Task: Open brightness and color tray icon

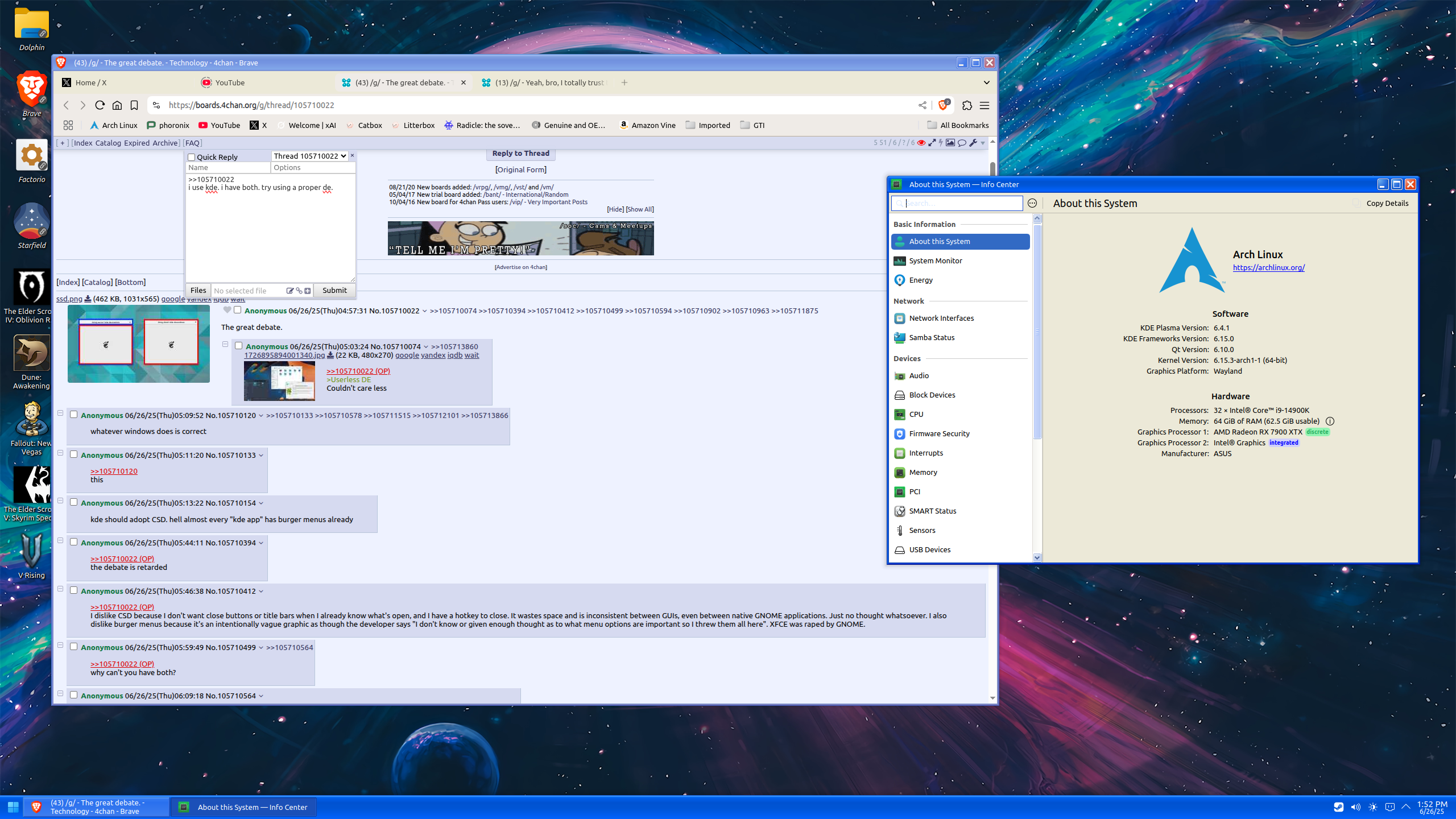Action: click(1373, 807)
